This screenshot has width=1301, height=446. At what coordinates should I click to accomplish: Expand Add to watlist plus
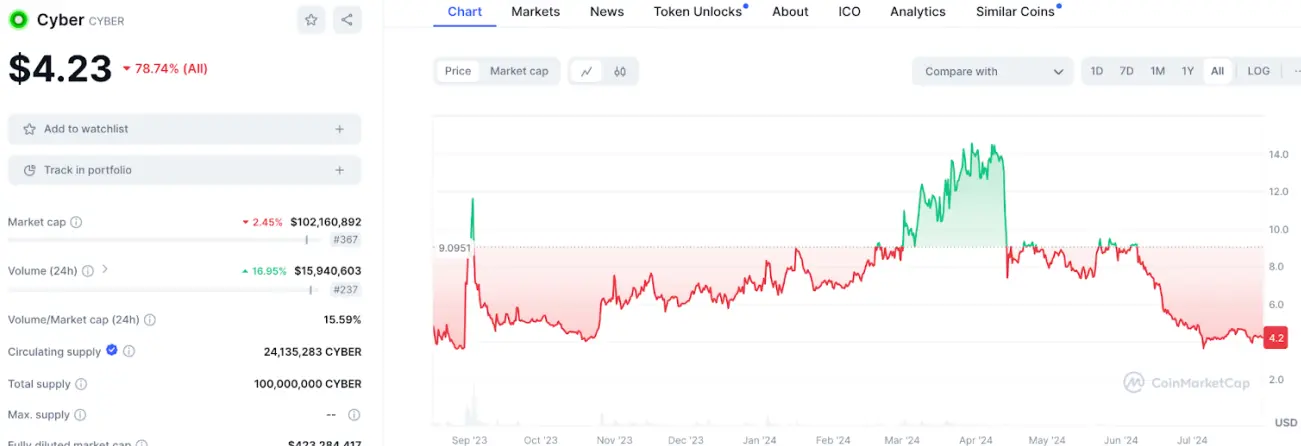pos(339,129)
